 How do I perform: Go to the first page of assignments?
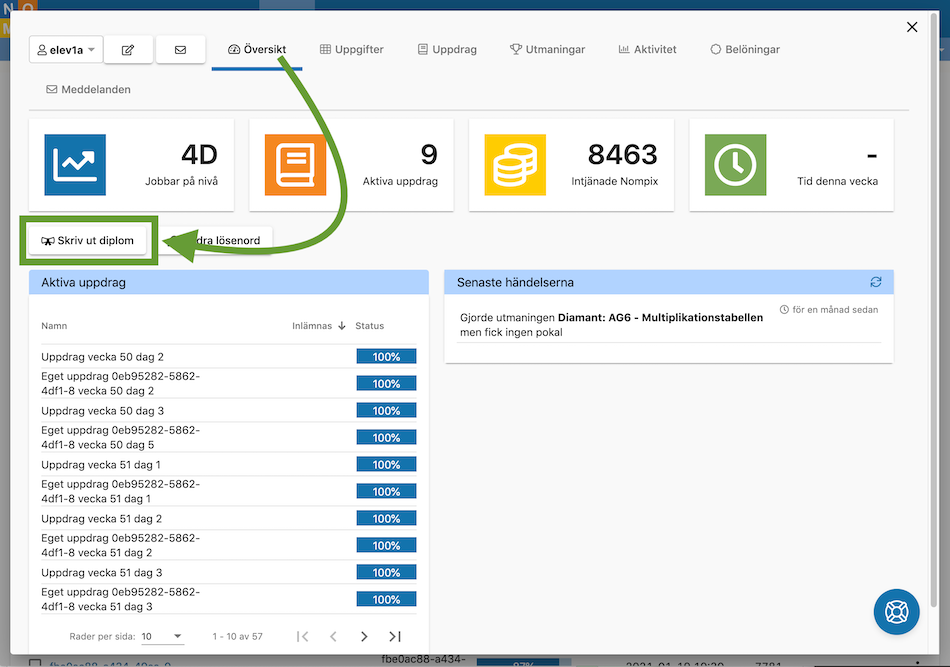[303, 636]
